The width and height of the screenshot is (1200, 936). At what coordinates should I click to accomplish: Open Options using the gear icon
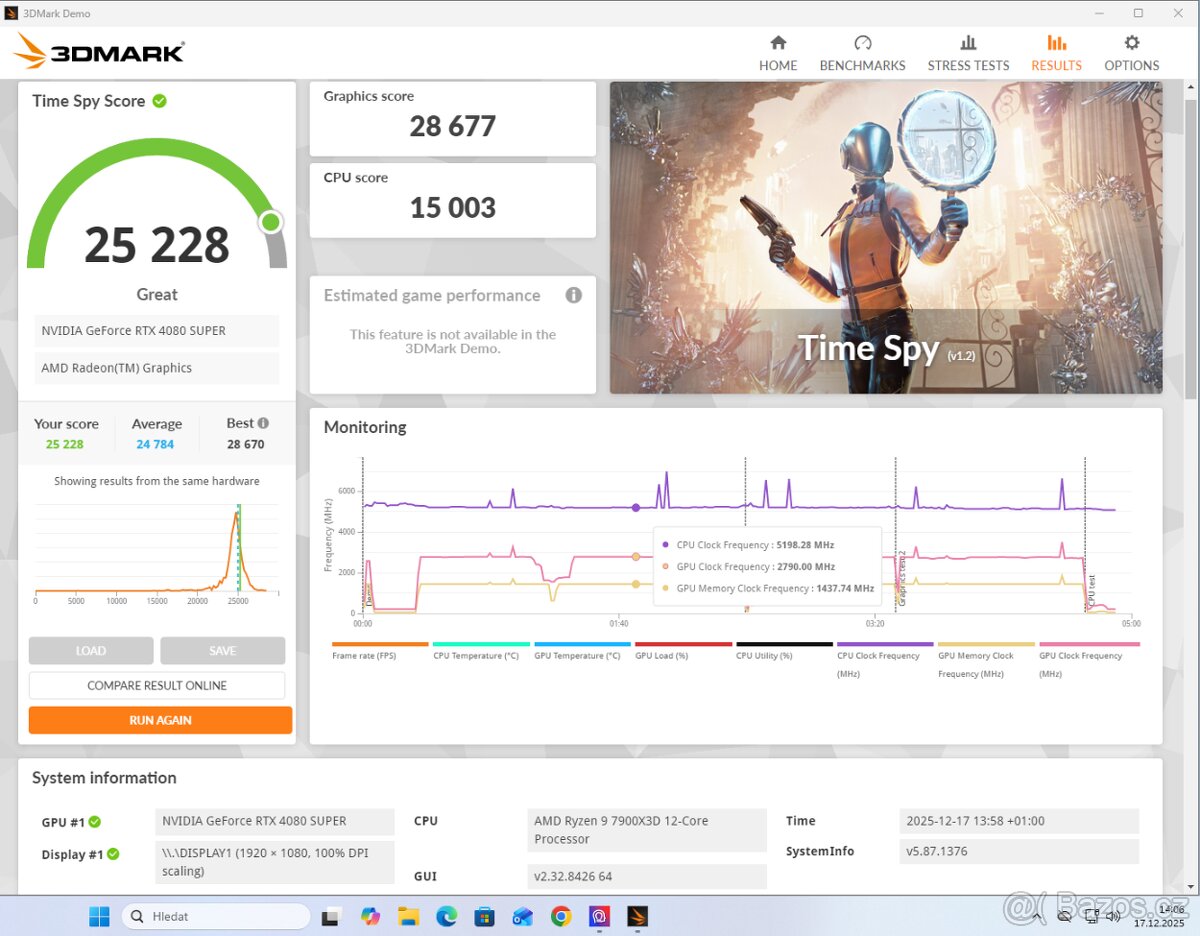[x=1131, y=42]
